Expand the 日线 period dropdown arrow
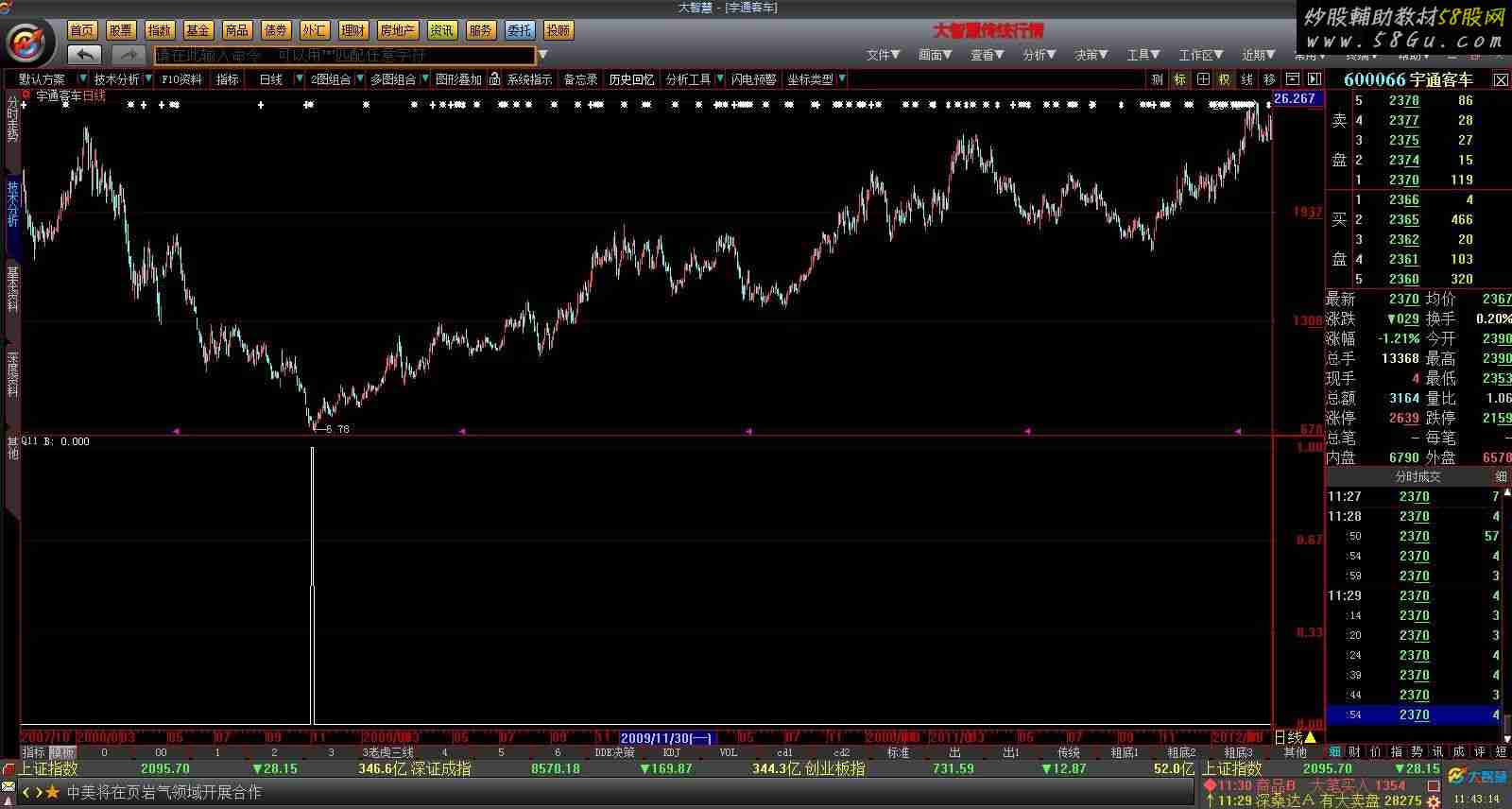This screenshot has width=1512, height=809. [x=300, y=78]
